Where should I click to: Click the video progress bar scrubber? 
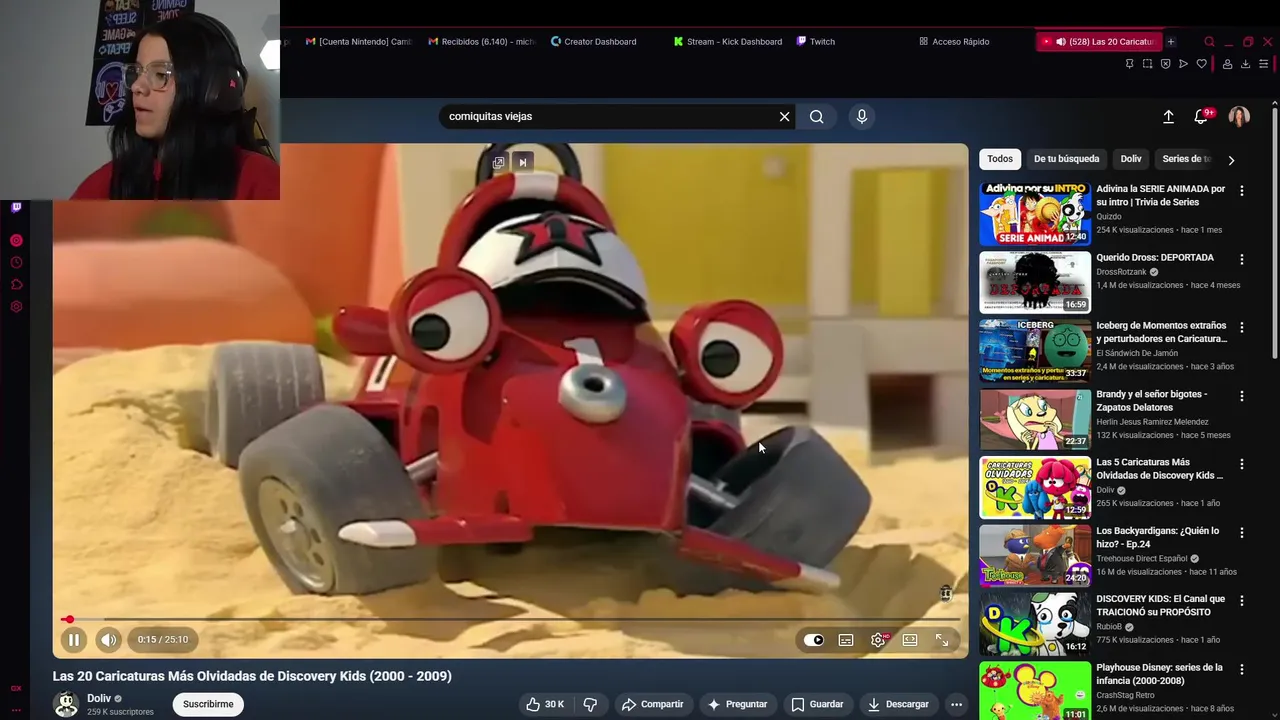tap(68, 620)
